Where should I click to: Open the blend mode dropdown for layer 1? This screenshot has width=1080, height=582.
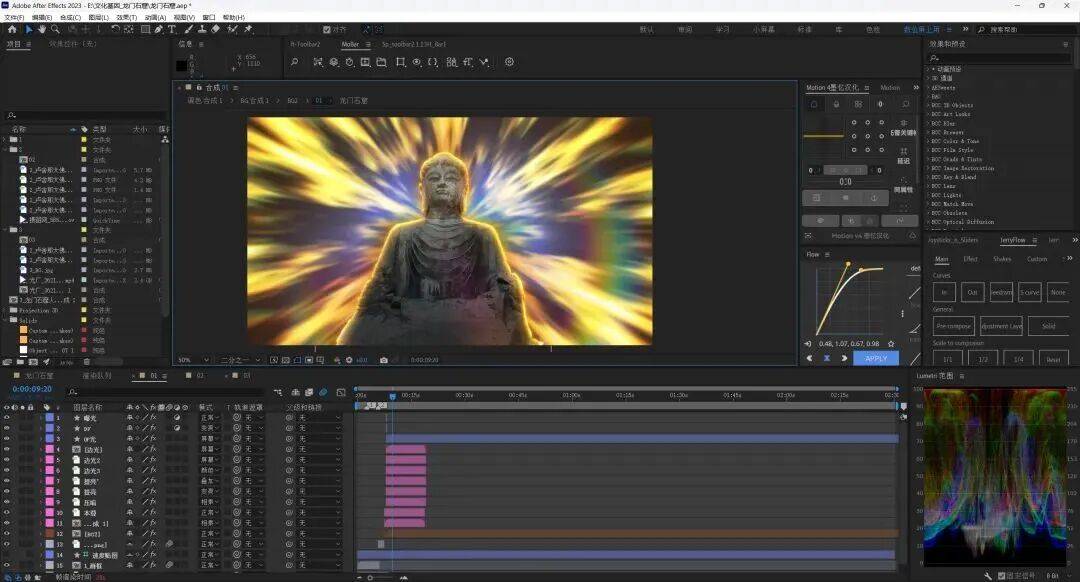[x=208, y=417]
